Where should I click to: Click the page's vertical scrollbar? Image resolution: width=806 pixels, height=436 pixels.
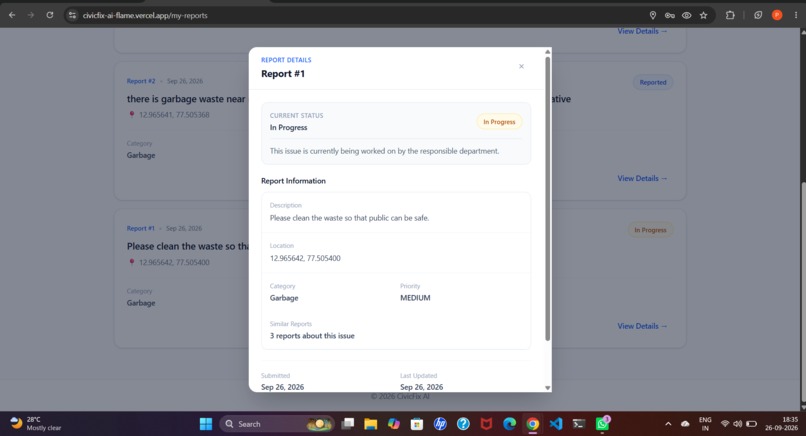coord(803,293)
